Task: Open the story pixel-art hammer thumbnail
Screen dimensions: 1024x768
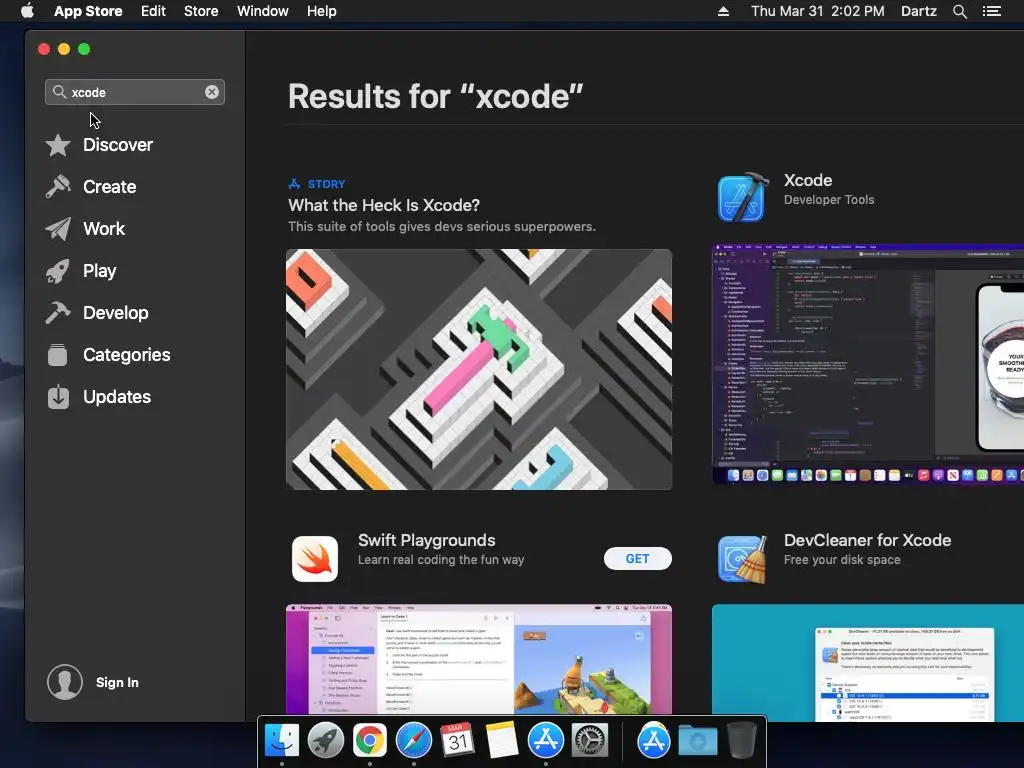Action: (x=479, y=369)
